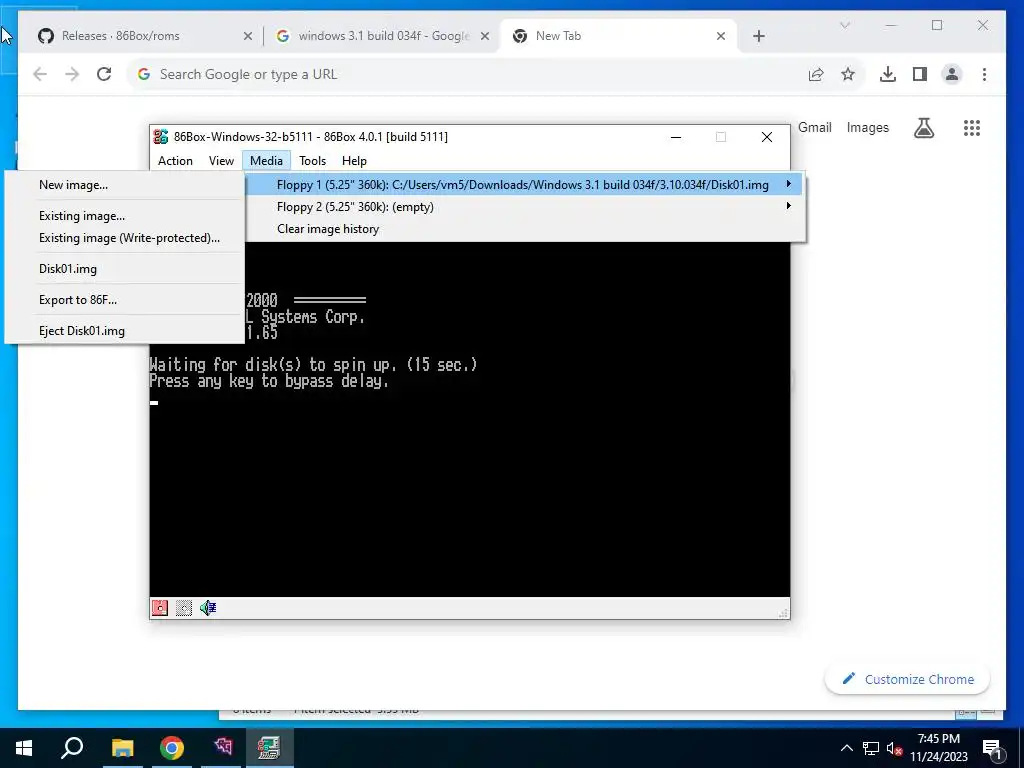Screen dimensions: 1024x768
Task: Click the Media menu in 86Box
Action: coord(266,161)
